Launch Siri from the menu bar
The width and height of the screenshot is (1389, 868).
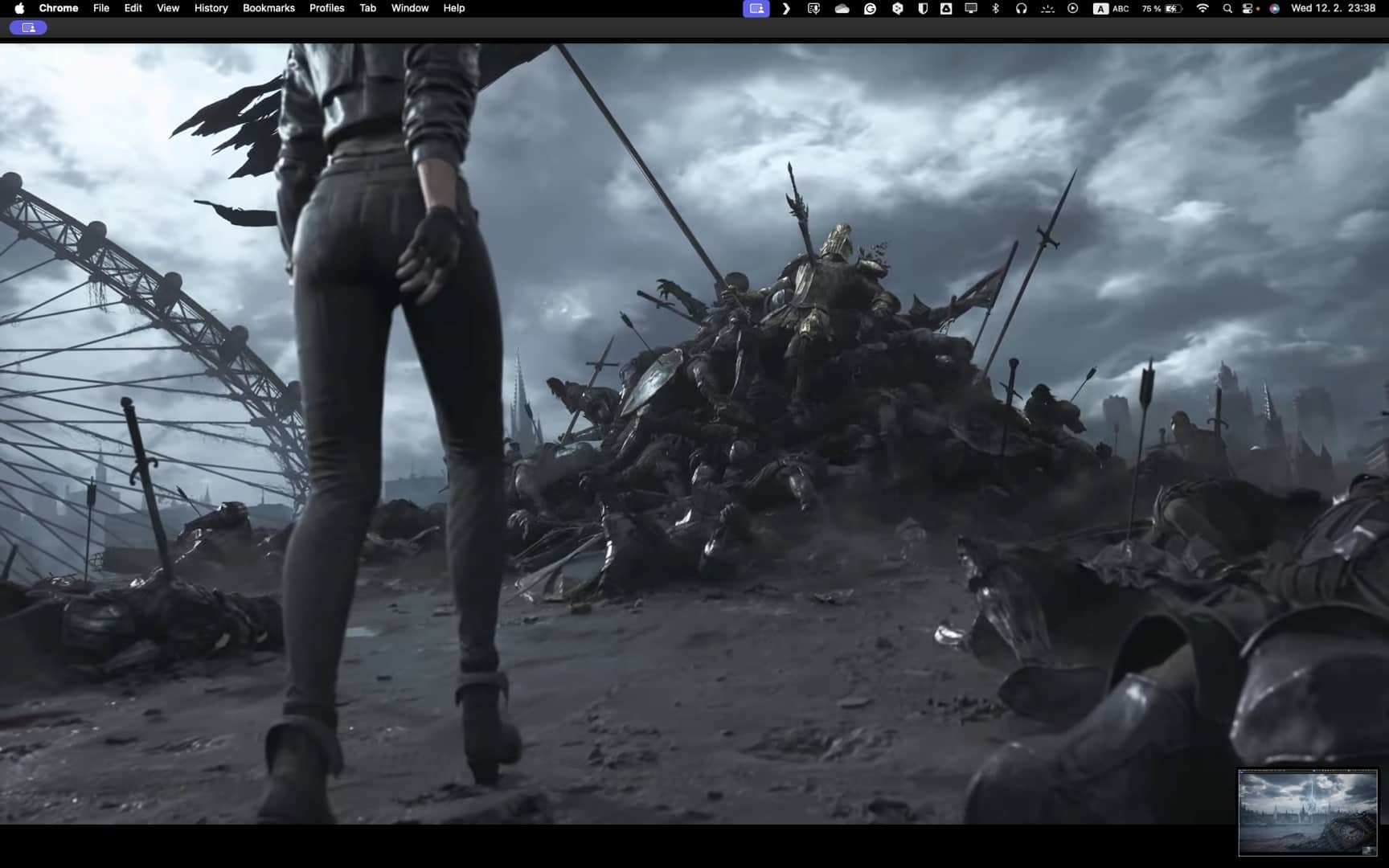click(1274, 8)
